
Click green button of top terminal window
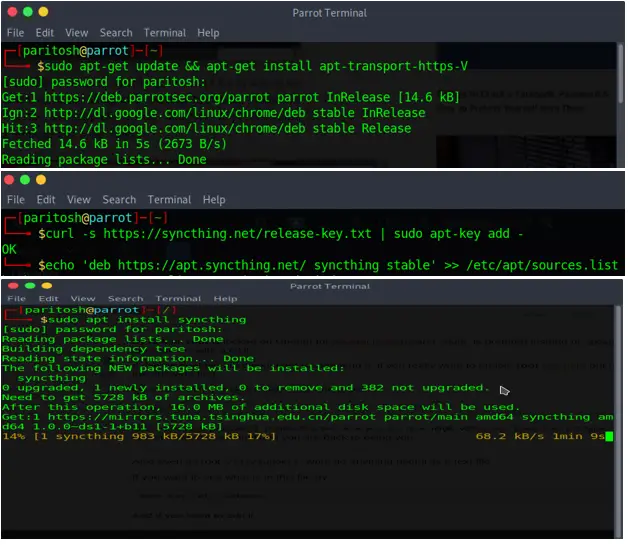(28, 12)
